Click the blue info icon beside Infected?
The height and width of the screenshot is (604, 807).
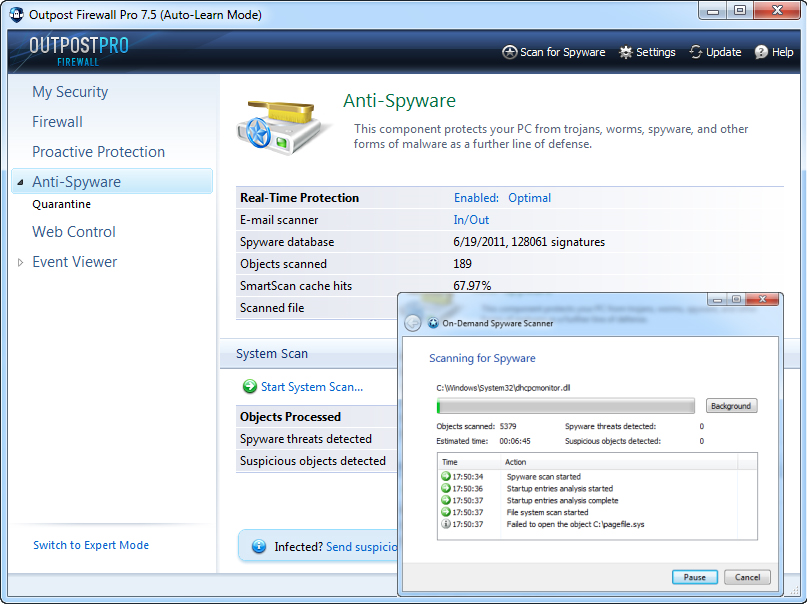coord(259,547)
